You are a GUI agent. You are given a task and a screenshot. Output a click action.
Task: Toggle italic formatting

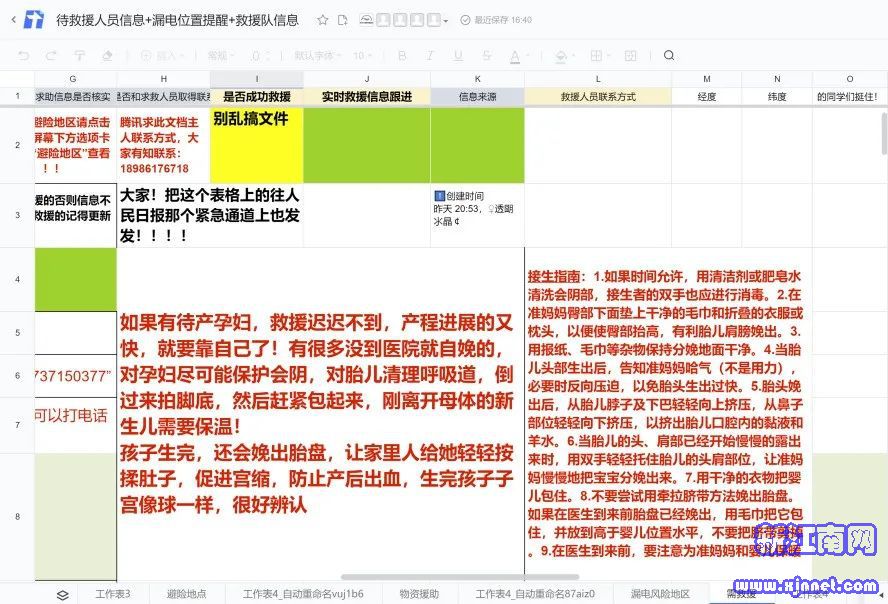430,55
